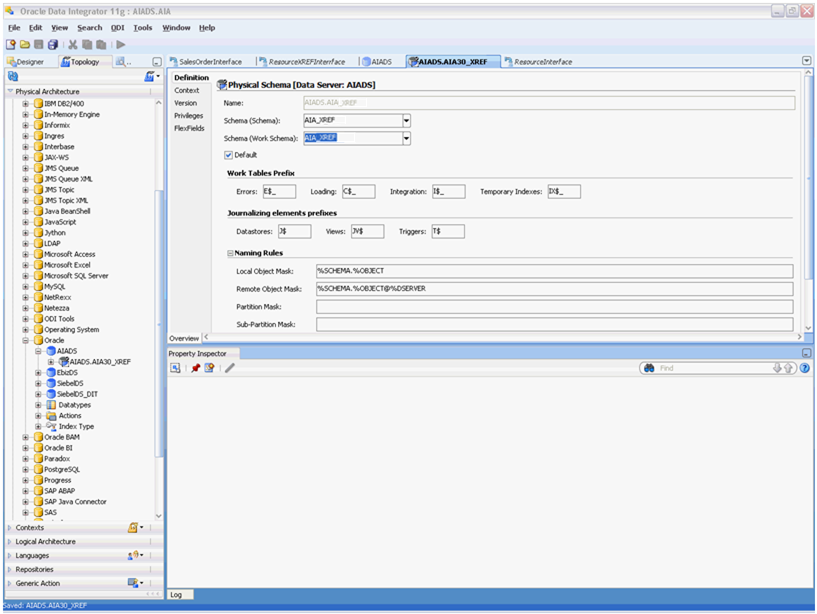Minimize the left navigator panel
The image size is (817, 614).
[157, 62]
